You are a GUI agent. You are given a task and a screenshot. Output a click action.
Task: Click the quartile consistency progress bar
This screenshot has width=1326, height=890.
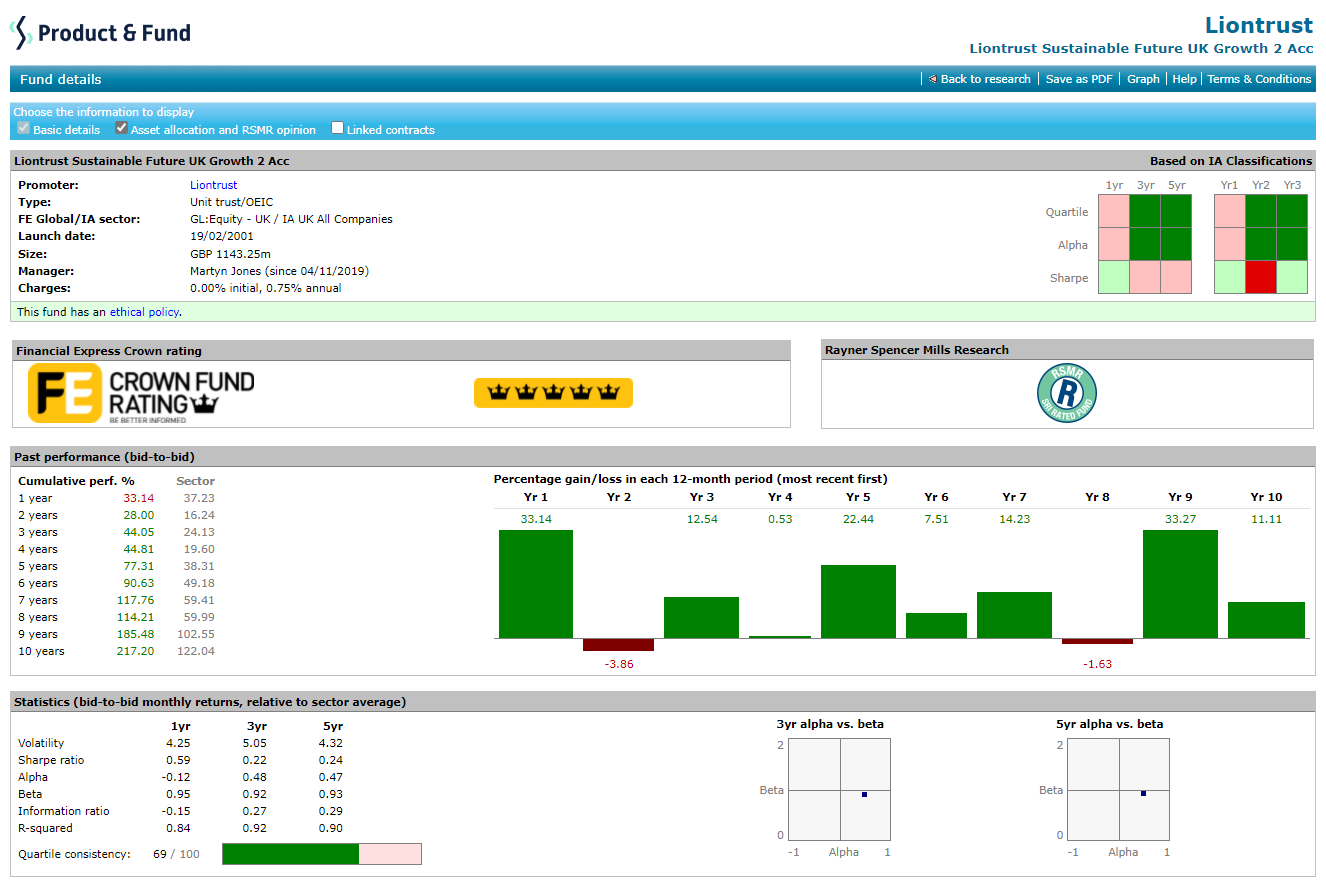(322, 854)
